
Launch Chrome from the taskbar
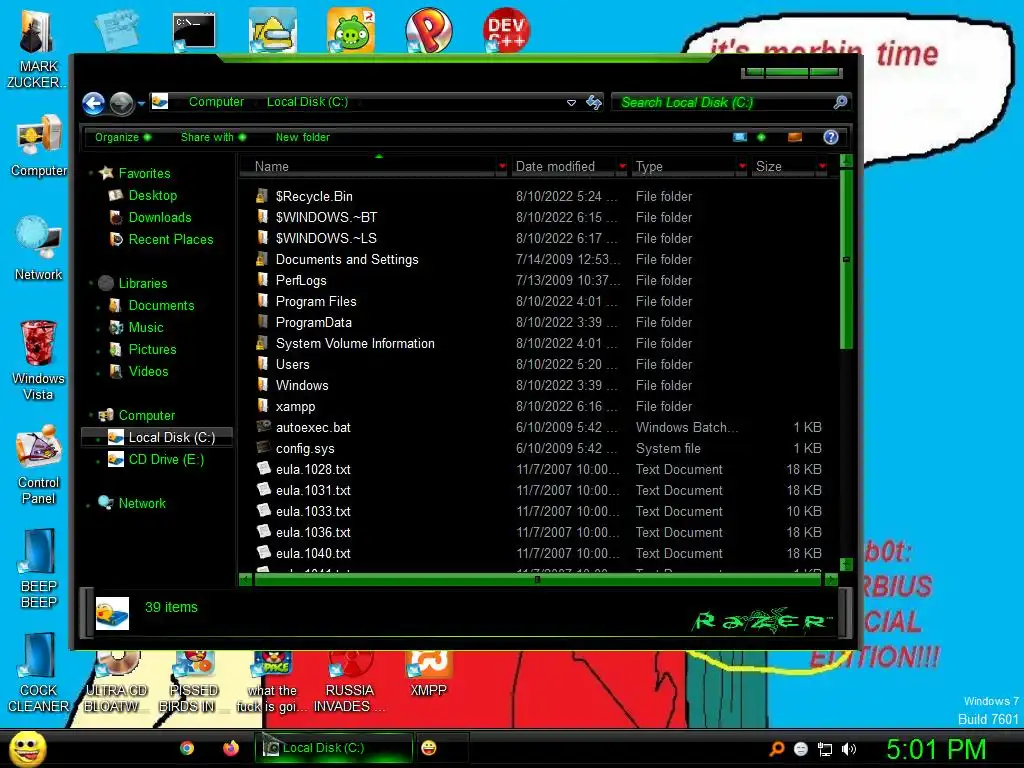click(187, 748)
